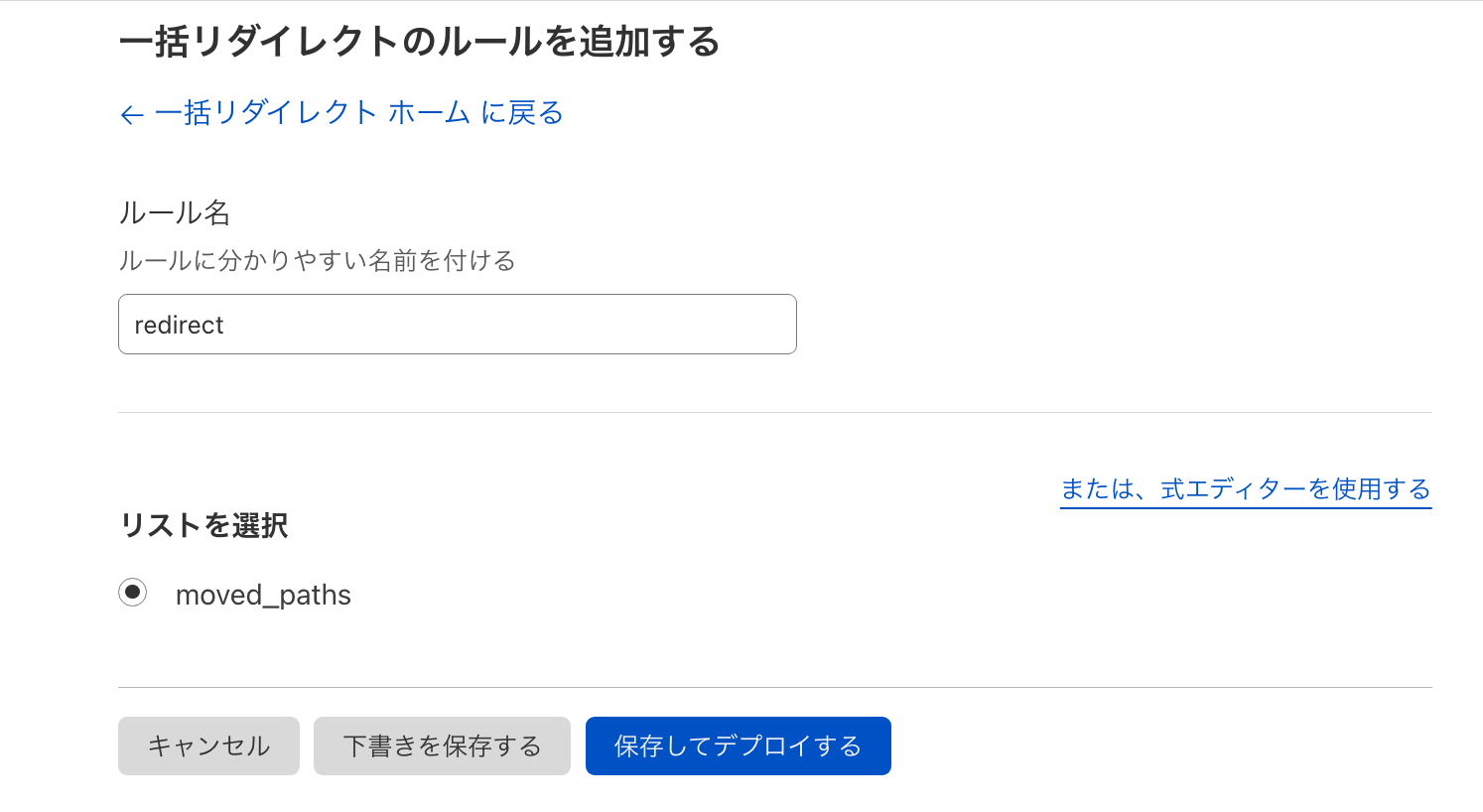1483x812 pixels.
Task: Click the リストを選択 section heading
Action: [203, 525]
